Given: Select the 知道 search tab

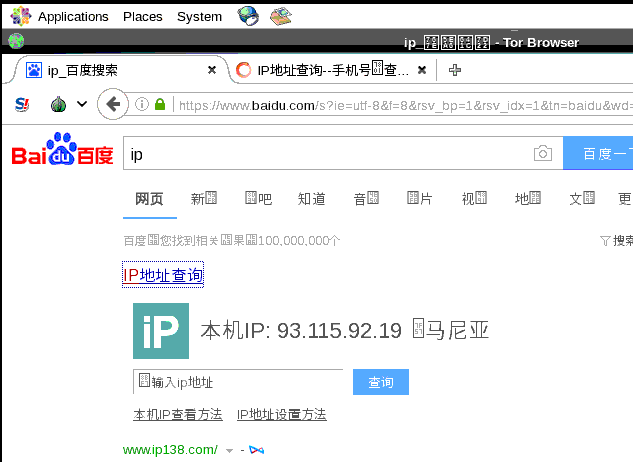Looking at the screenshot, I should [x=312, y=199].
